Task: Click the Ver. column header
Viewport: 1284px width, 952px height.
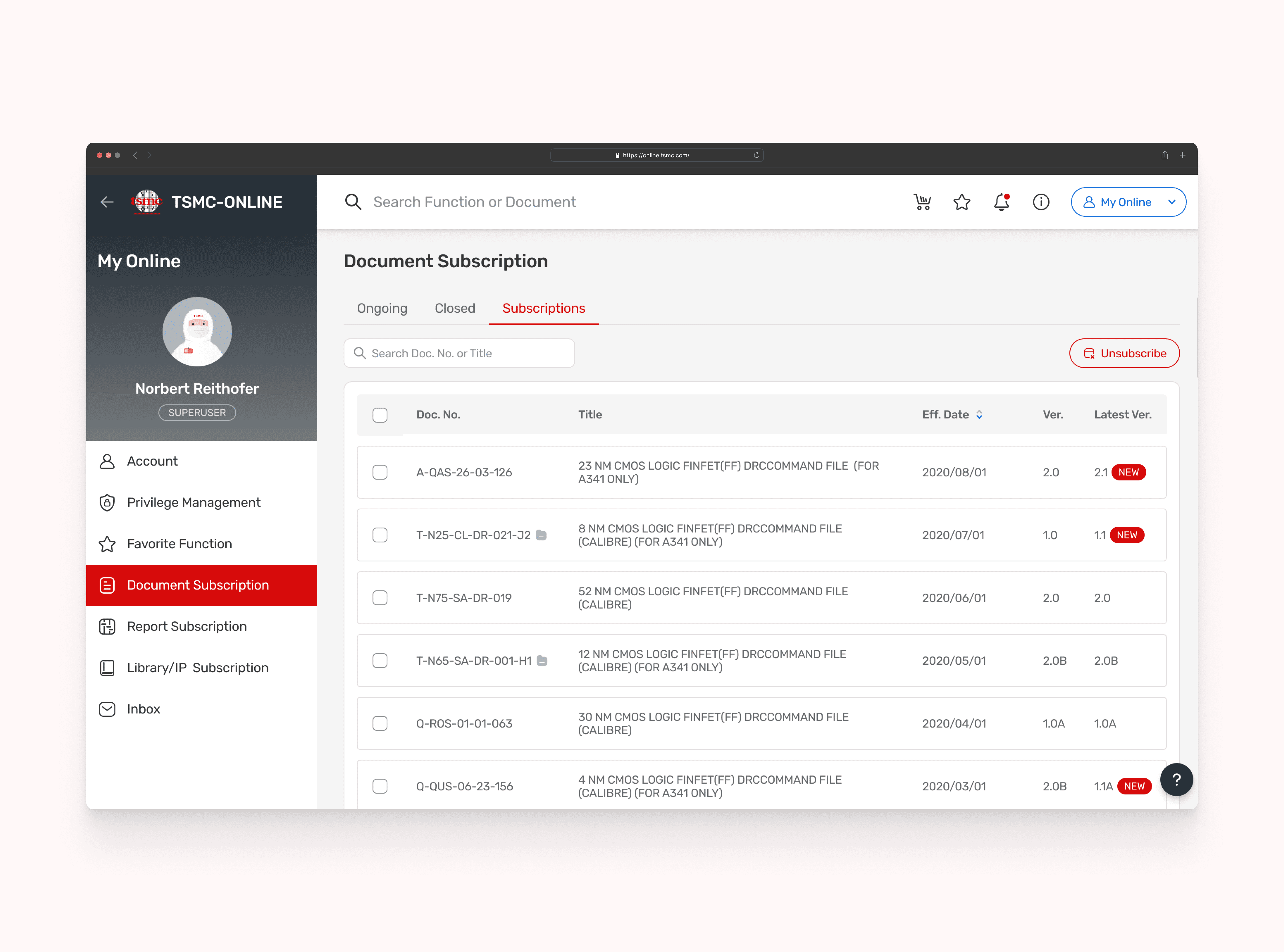Action: coord(1053,415)
